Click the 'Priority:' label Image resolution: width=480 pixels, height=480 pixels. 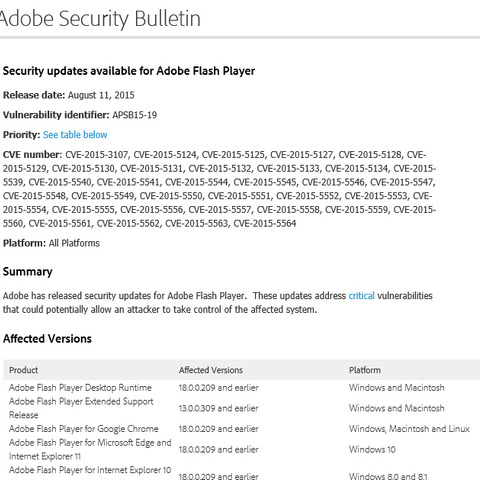click(x=22, y=135)
